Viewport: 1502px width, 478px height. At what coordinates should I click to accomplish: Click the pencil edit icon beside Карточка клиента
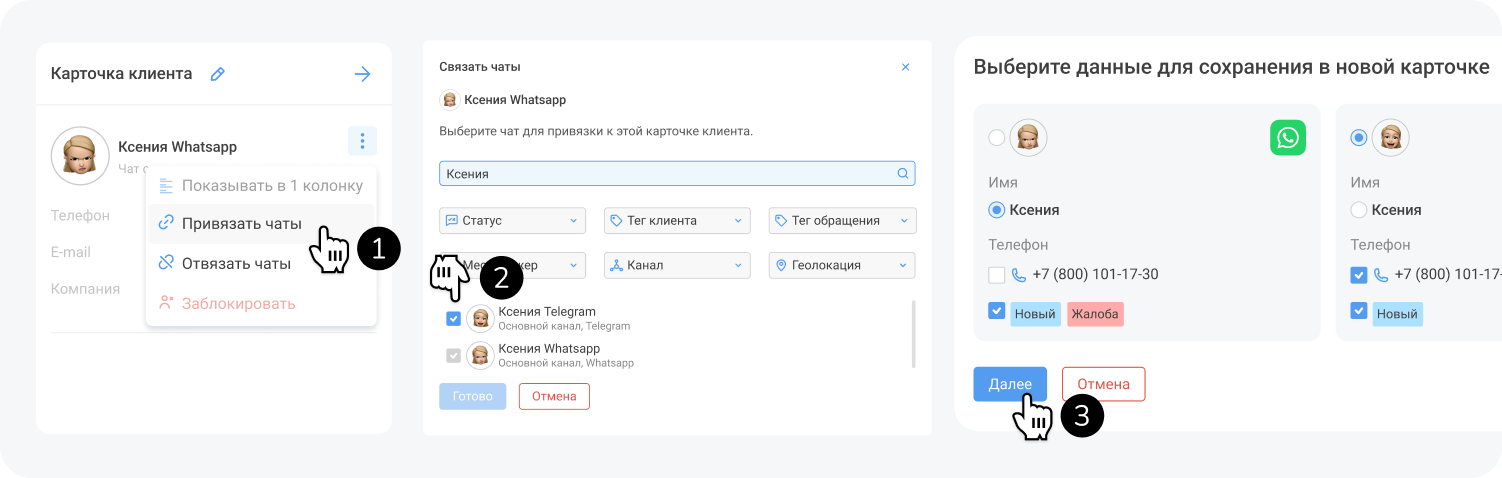click(x=217, y=74)
